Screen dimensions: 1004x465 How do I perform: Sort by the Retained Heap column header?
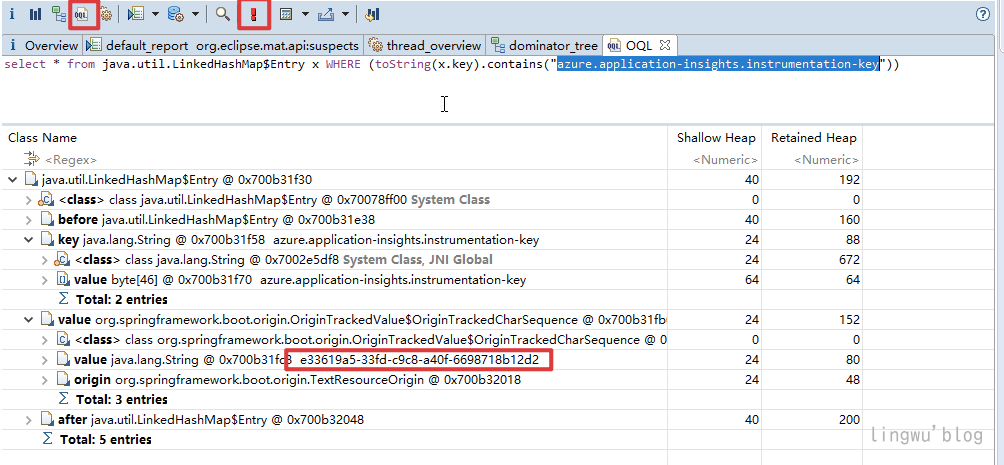point(813,138)
